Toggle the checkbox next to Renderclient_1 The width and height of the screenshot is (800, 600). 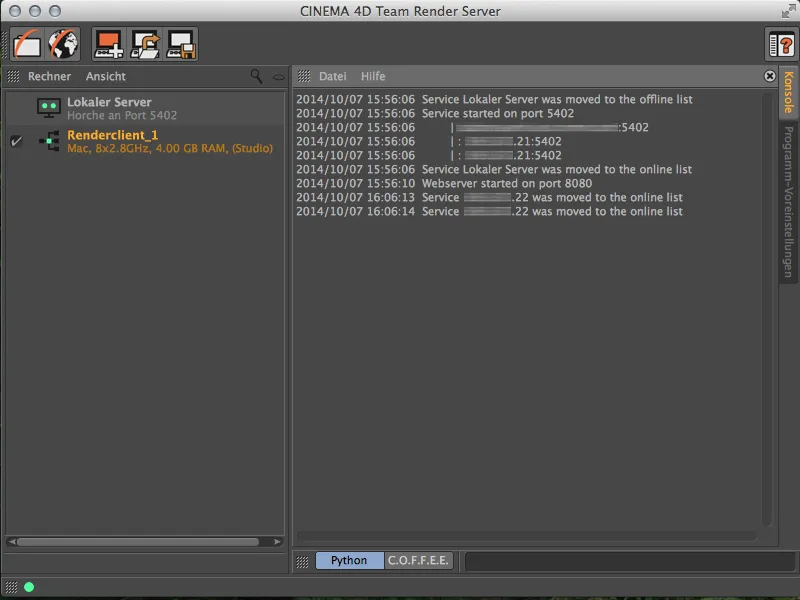click(15, 141)
